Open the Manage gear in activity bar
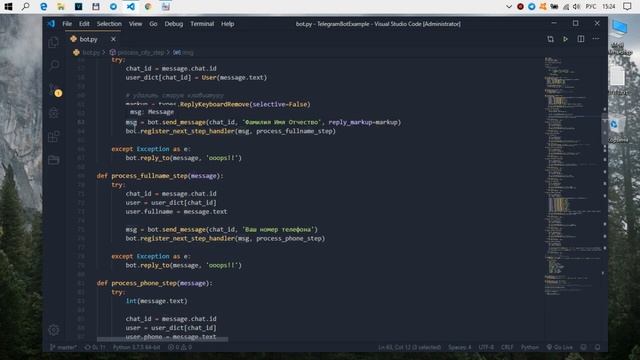Viewport: 640px width, 360px height. coord(53,330)
